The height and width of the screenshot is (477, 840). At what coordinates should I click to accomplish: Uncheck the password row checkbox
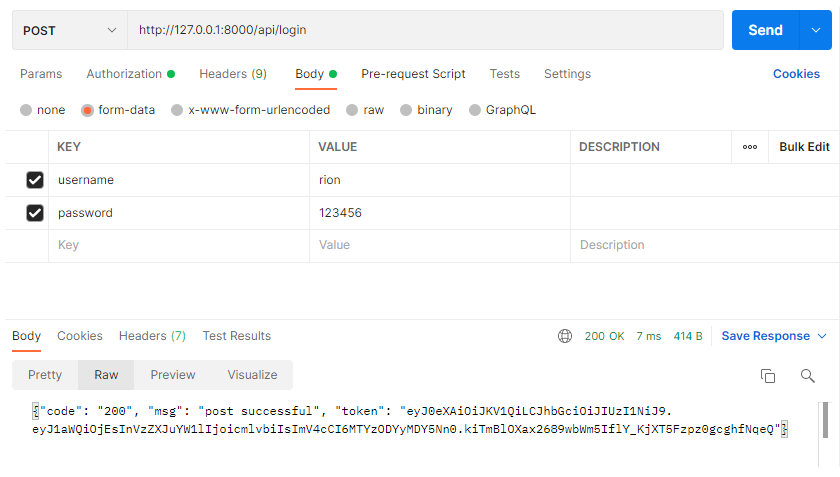coord(35,213)
